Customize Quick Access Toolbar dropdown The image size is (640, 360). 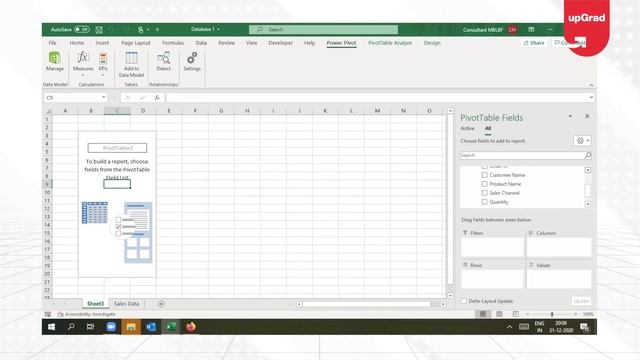tap(157, 29)
